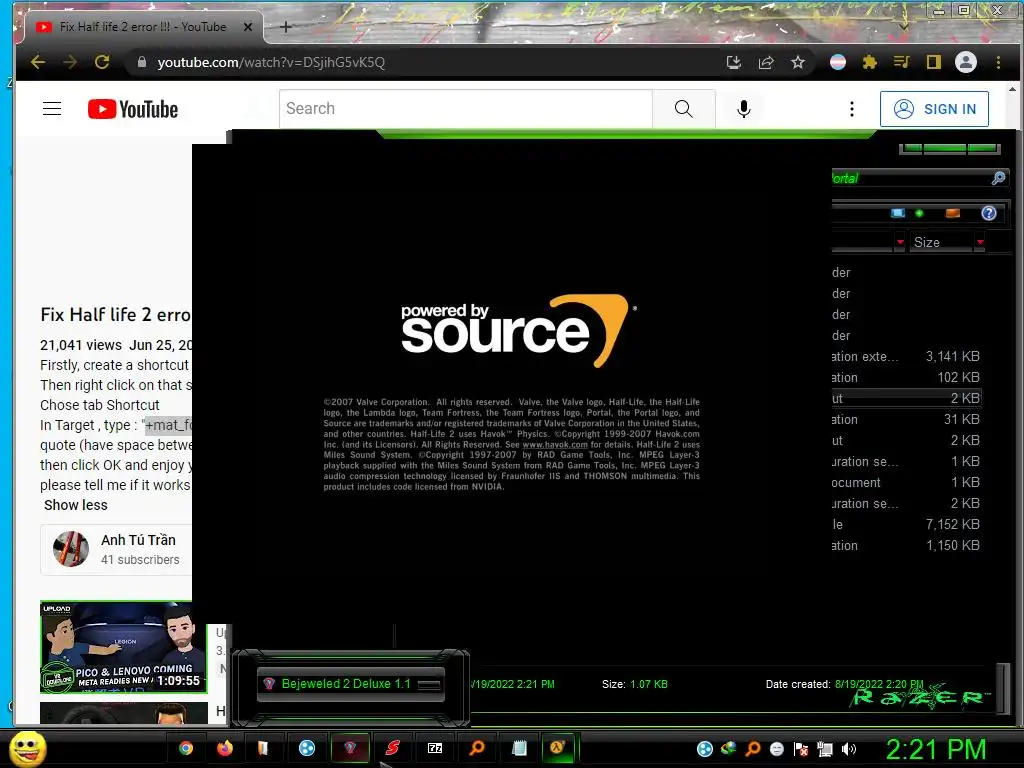This screenshot has height=768, width=1024.
Task: Open the 7-Zip taskbar icon
Action: tap(435, 748)
